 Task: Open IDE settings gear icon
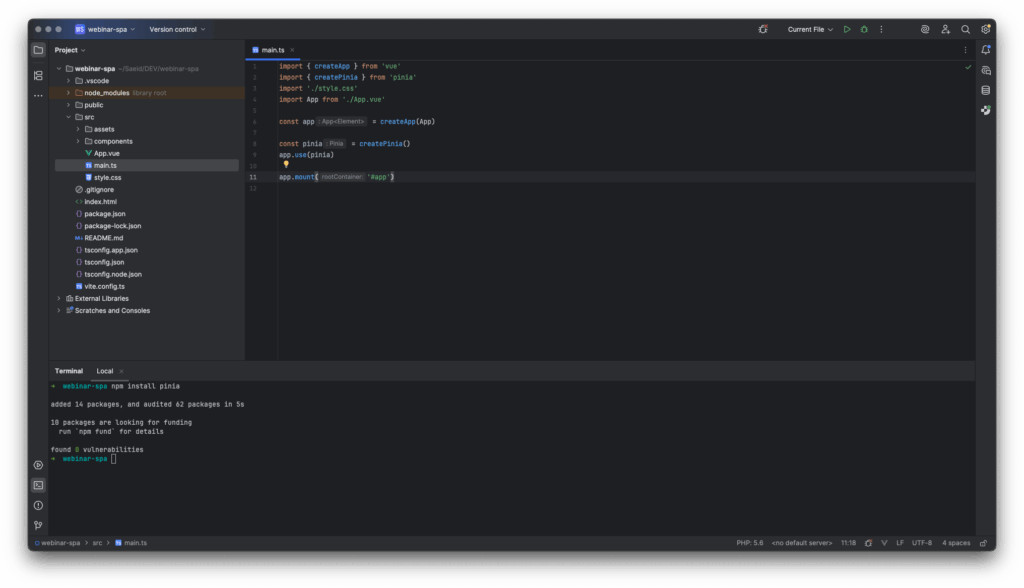pos(986,29)
